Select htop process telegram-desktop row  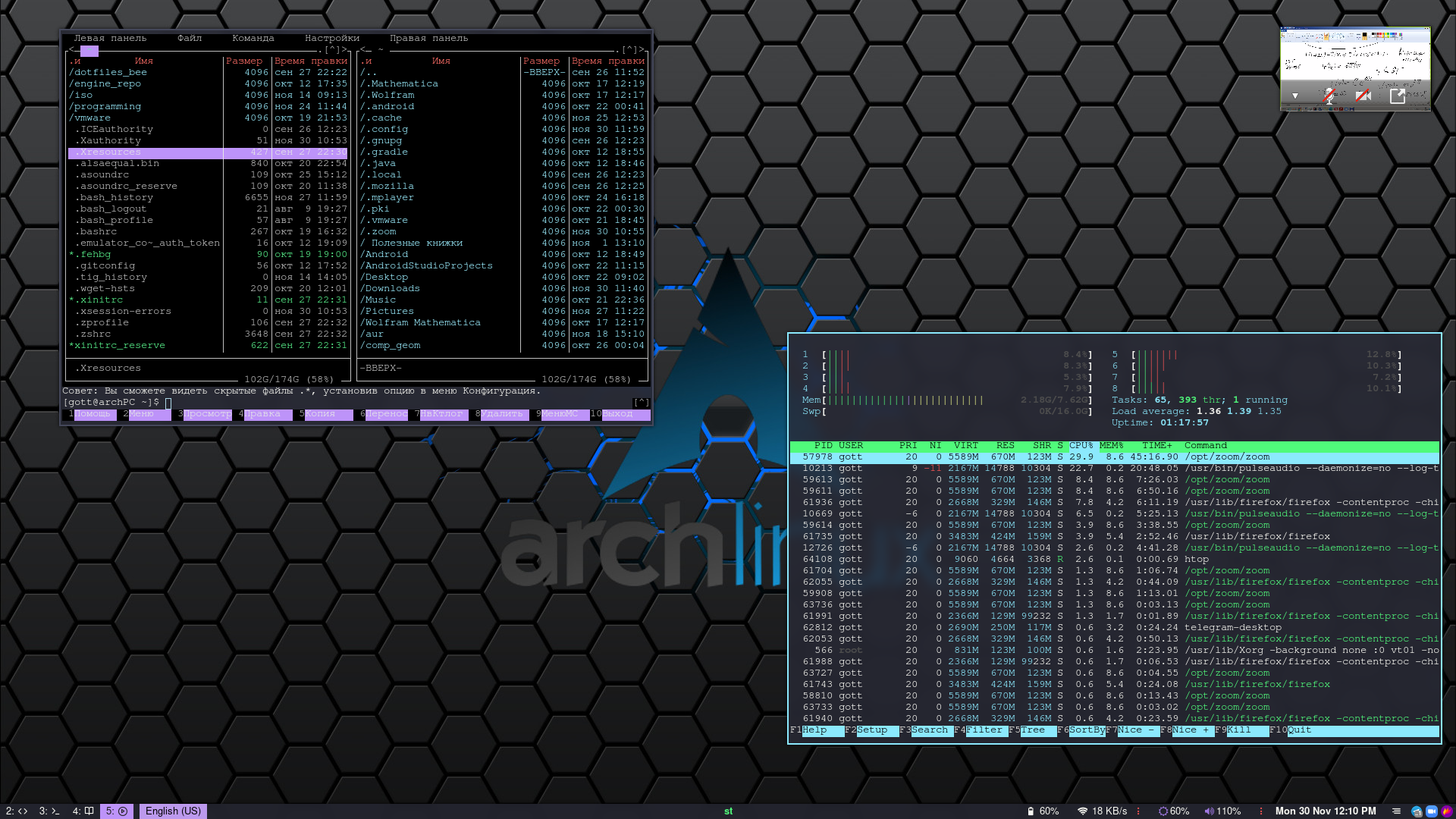click(1115, 627)
